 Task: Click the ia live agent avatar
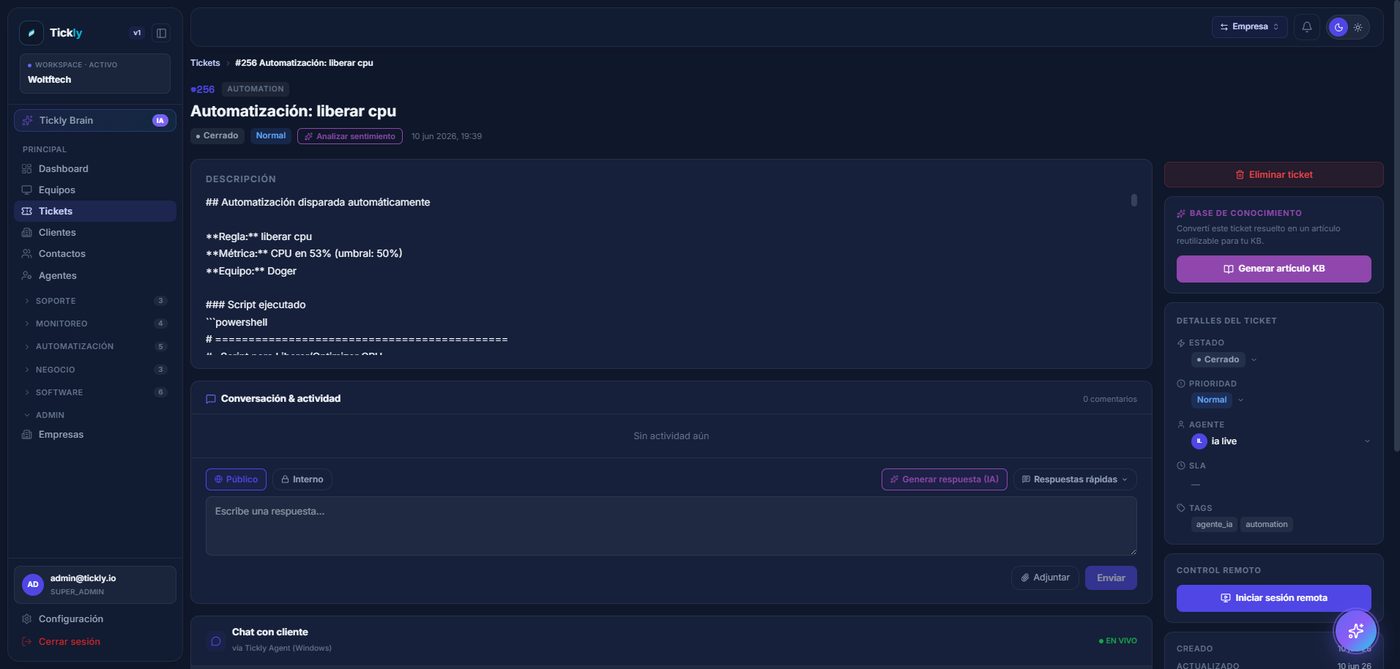[x=1199, y=441]
